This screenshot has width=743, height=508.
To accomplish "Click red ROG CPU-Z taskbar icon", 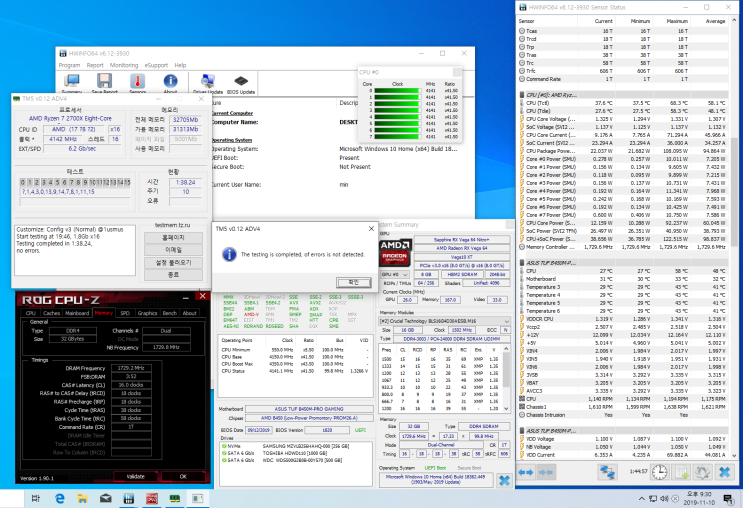I will click(x=152, y=499).
